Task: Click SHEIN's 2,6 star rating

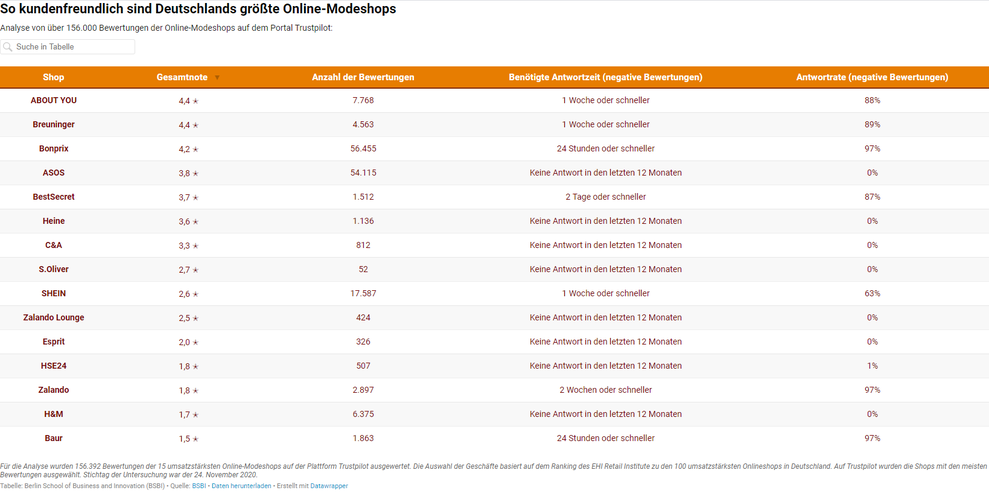Action: tap(189, 294)
